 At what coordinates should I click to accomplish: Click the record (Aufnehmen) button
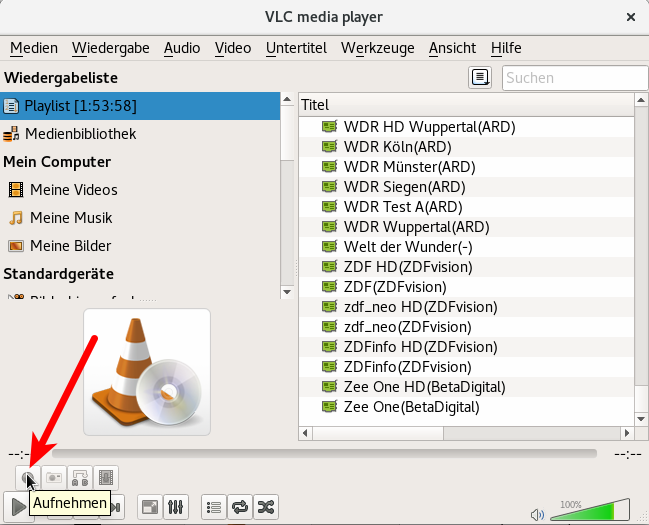(28, 478)
